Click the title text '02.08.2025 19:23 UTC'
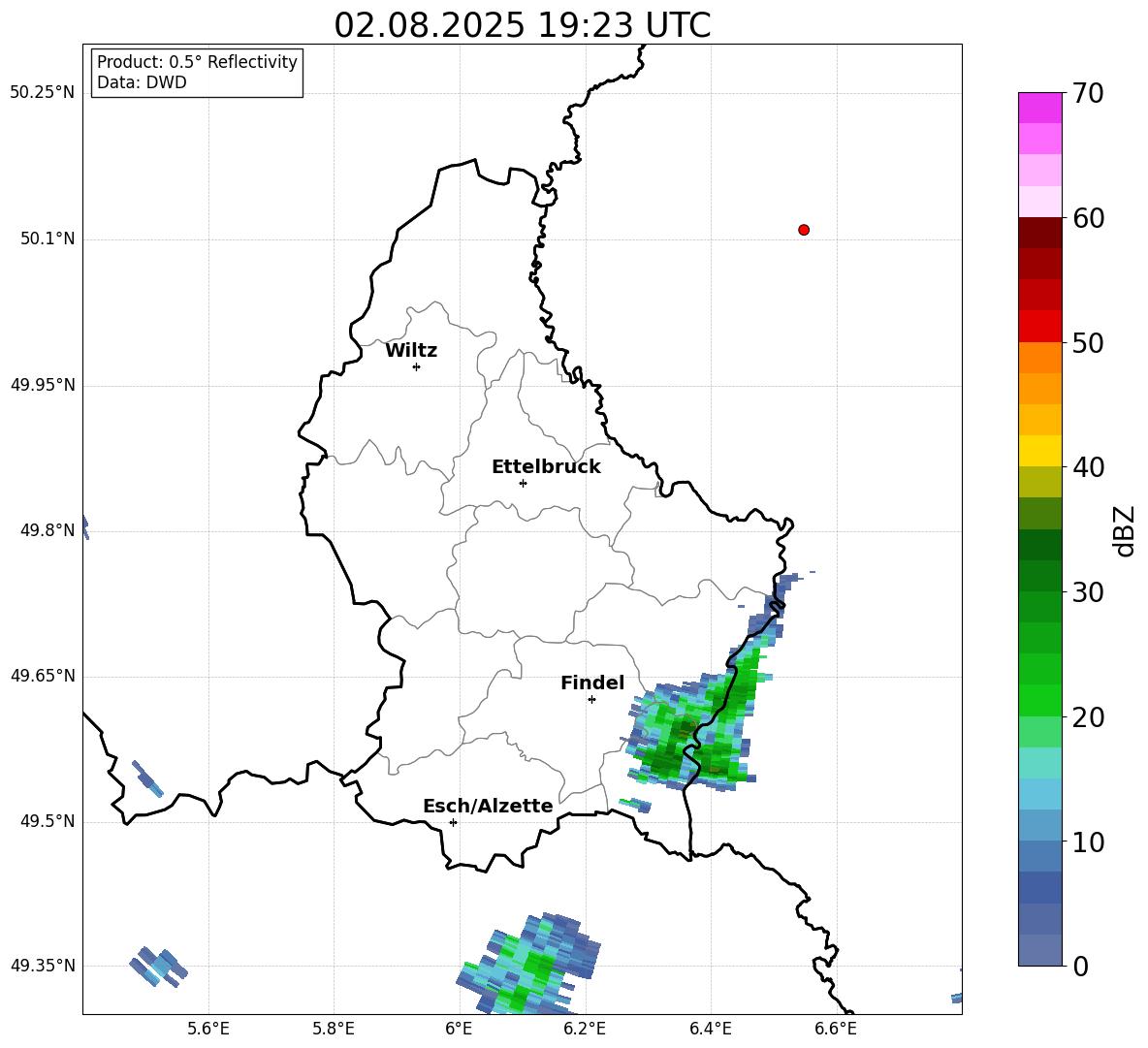Screen dimensions: 1148x1048 (x=522, y=25)
